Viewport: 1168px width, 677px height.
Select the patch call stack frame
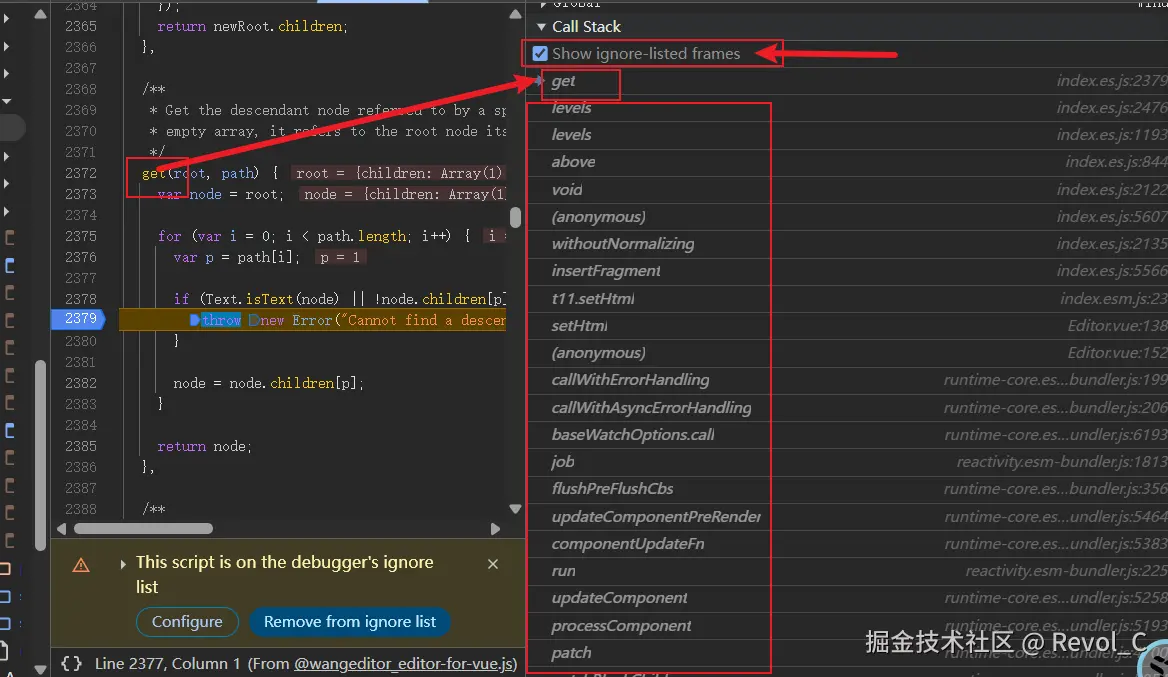847,652
